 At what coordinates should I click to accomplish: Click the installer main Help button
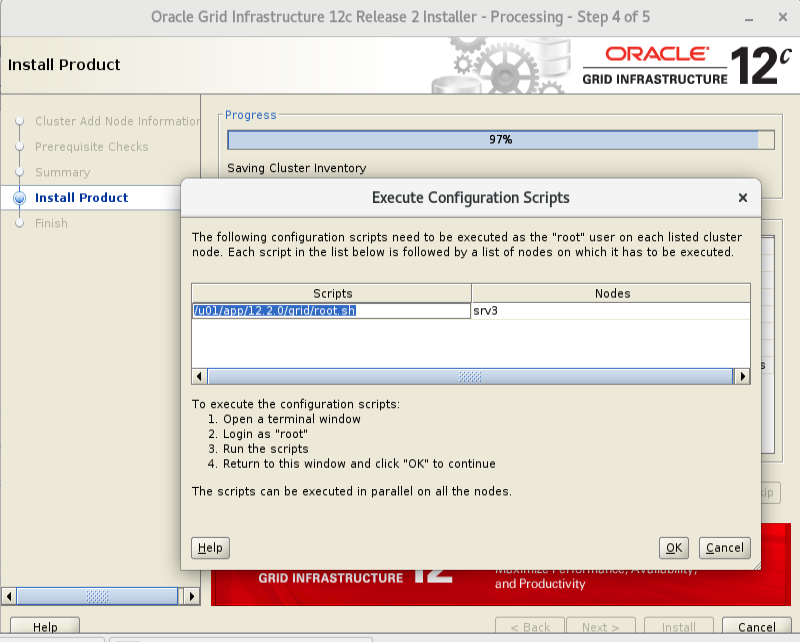point(45,627)
